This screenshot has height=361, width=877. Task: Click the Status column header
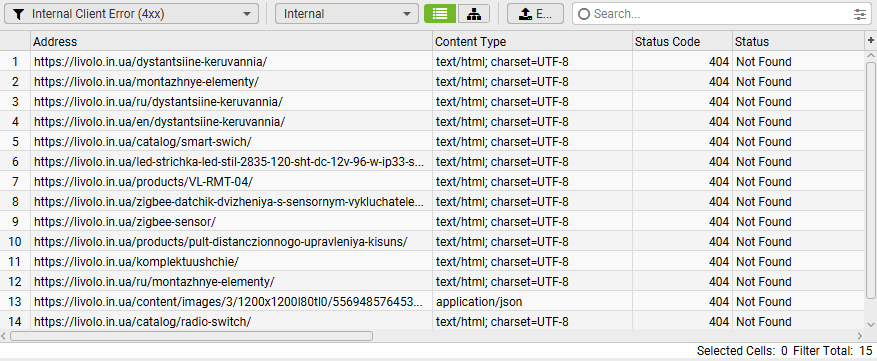(798, 41)
